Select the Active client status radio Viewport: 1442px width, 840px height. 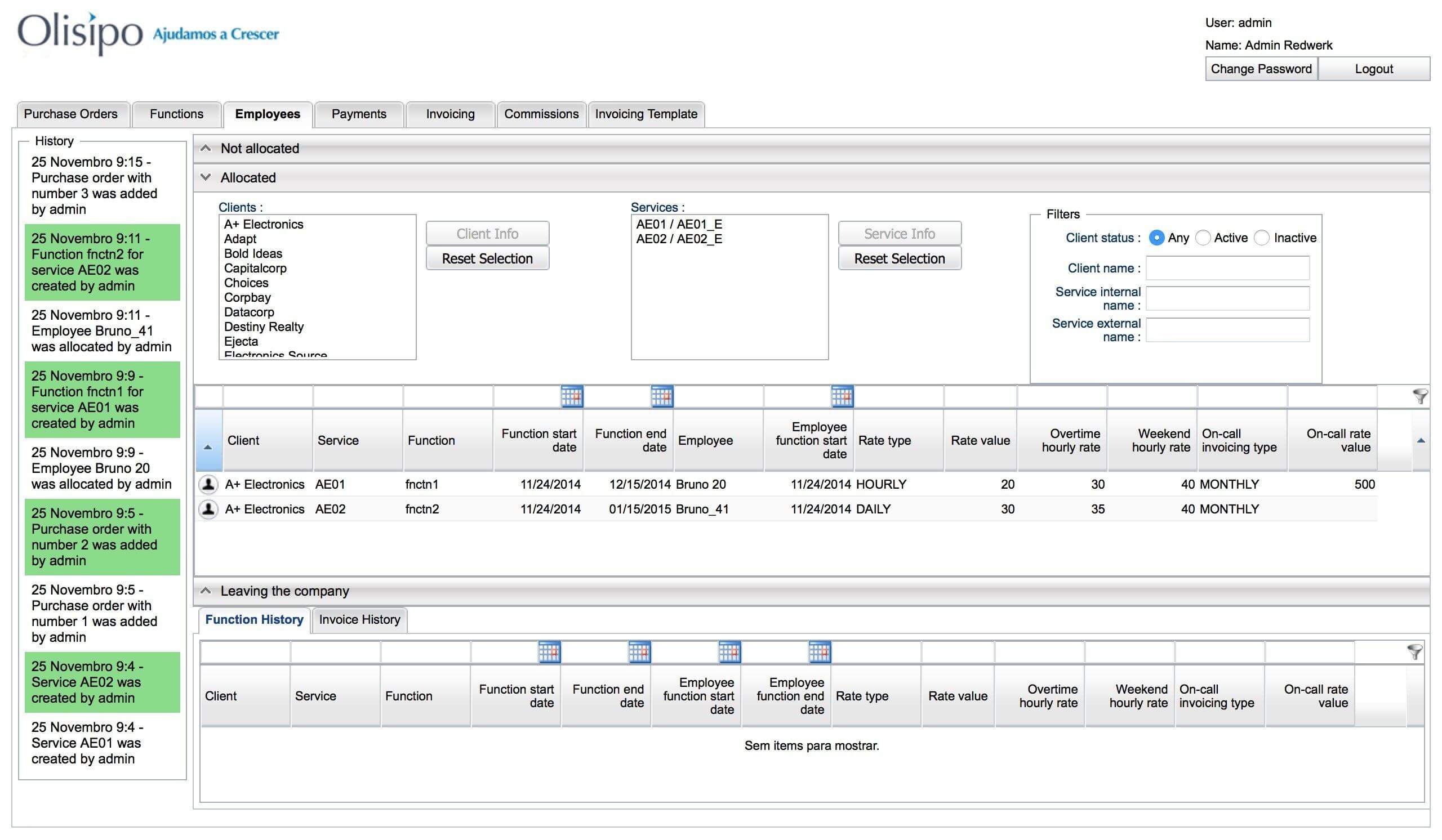[x=1203, y=238]
